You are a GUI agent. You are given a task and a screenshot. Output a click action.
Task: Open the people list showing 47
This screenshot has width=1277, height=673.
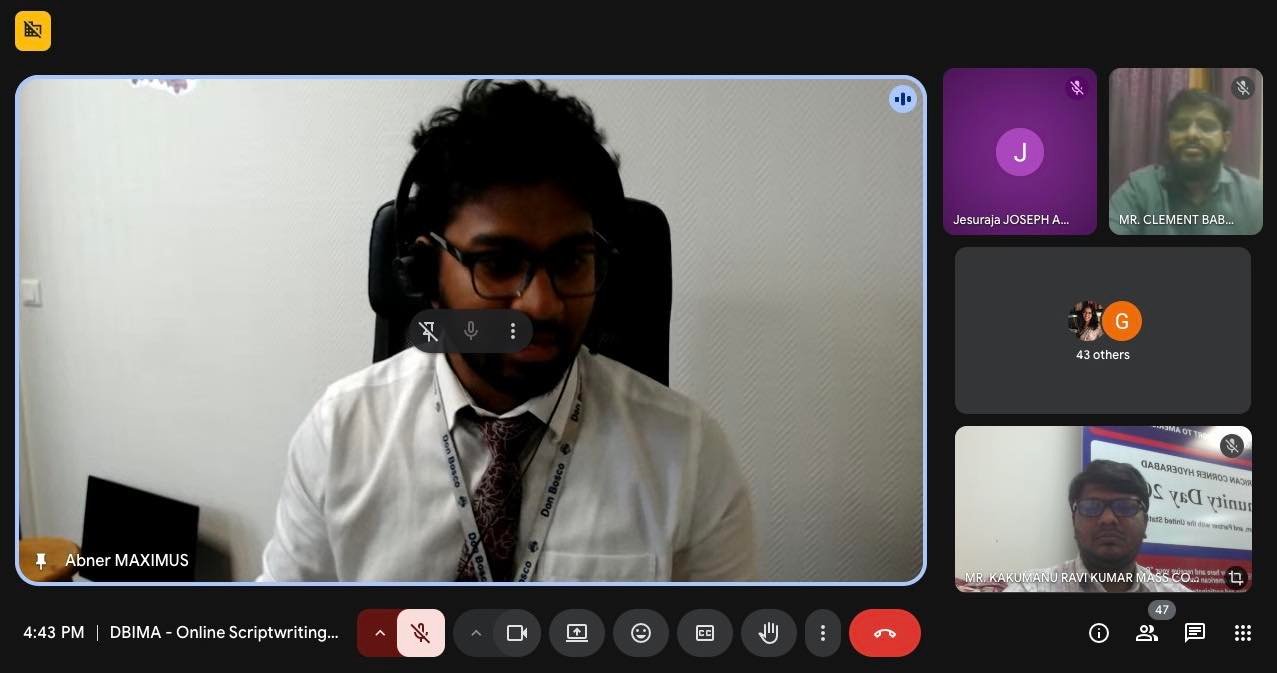(1146, 633)
